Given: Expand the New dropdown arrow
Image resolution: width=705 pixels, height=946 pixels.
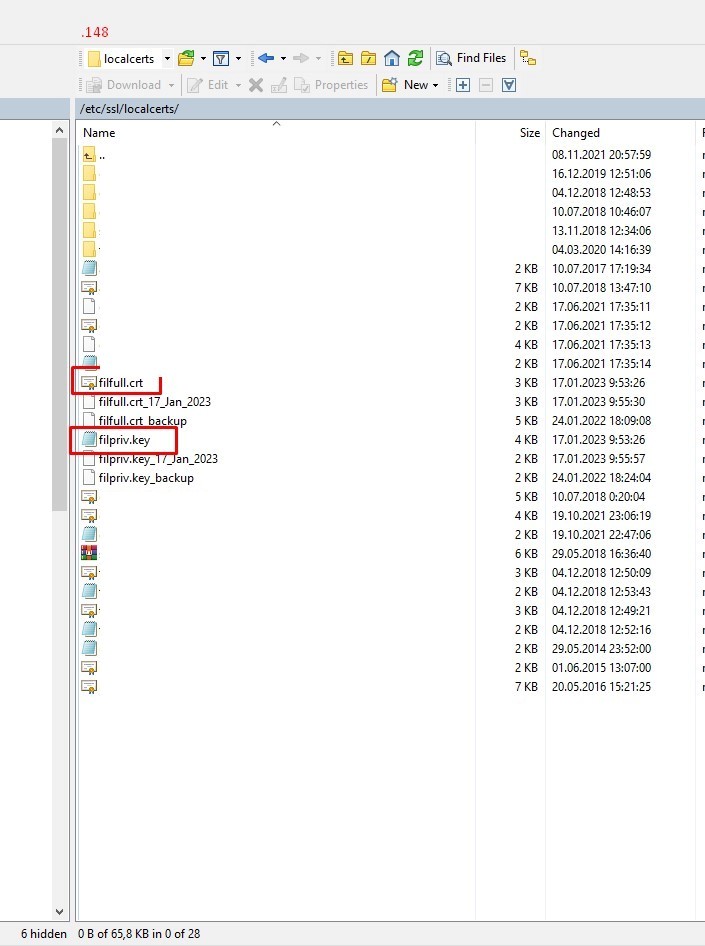Looking at the screenshot, I should point(435,85).
